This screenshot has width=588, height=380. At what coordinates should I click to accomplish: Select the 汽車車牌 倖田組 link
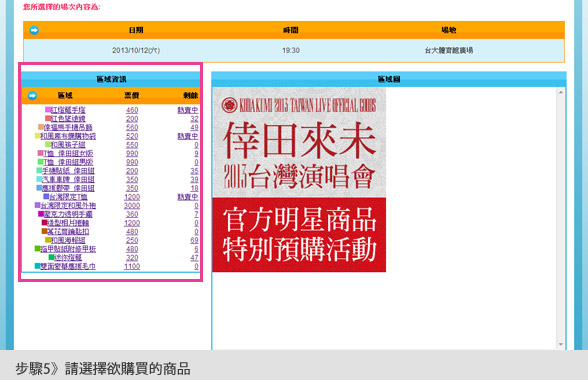68,179
